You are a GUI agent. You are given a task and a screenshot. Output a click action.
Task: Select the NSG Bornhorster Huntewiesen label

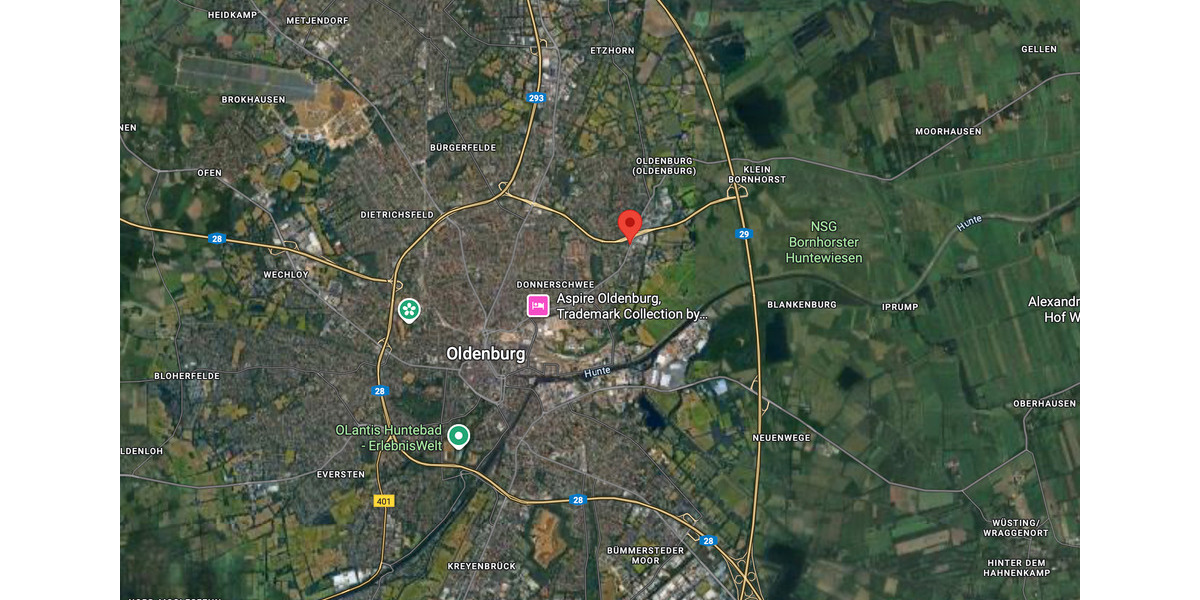click(x=824, y=242)
